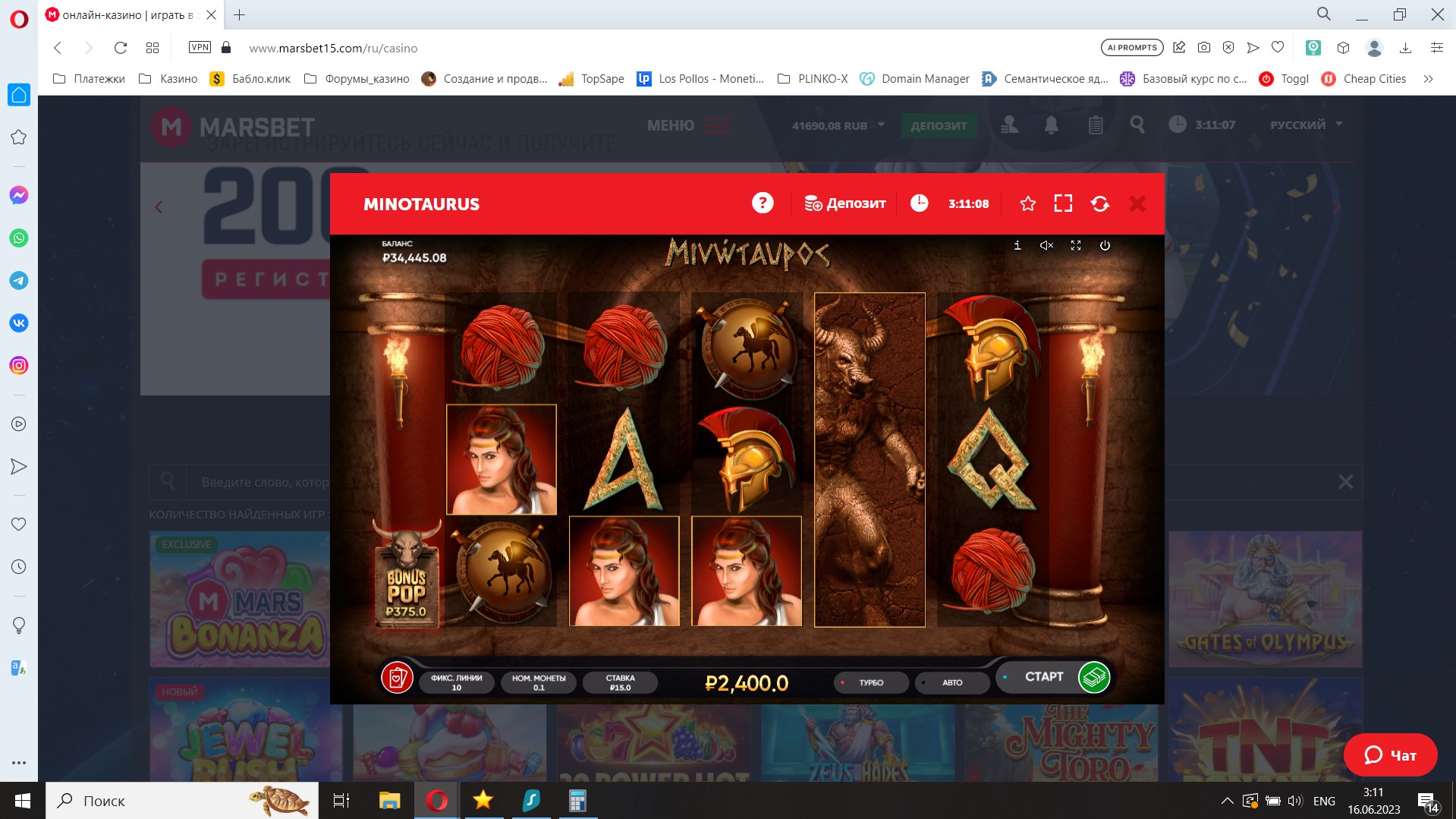Open Instagram in Opera sidebar
Viewport: 1456px width, 819px height.
tap(19, 365)
